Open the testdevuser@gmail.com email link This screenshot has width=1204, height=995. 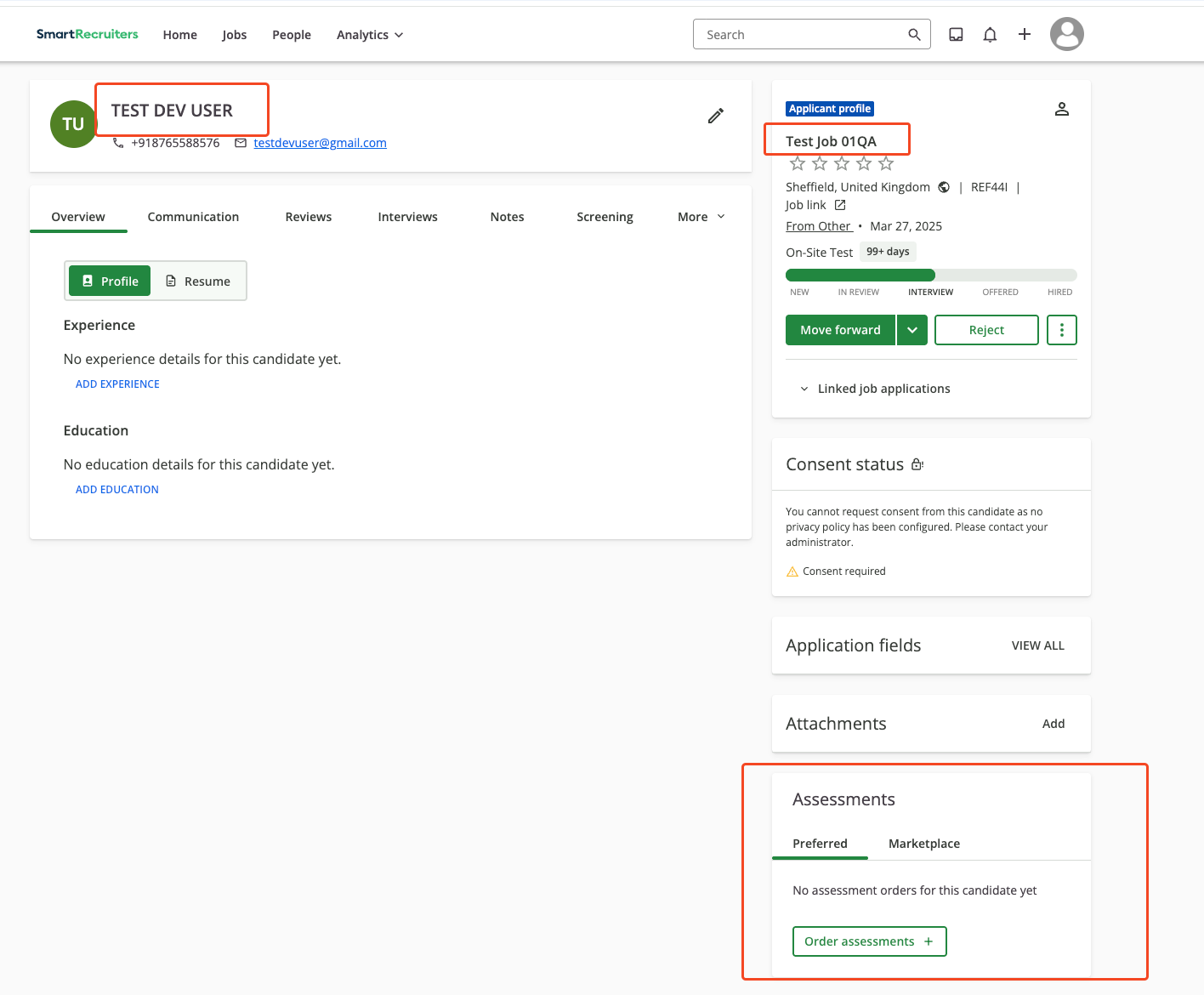pos(320,142)
